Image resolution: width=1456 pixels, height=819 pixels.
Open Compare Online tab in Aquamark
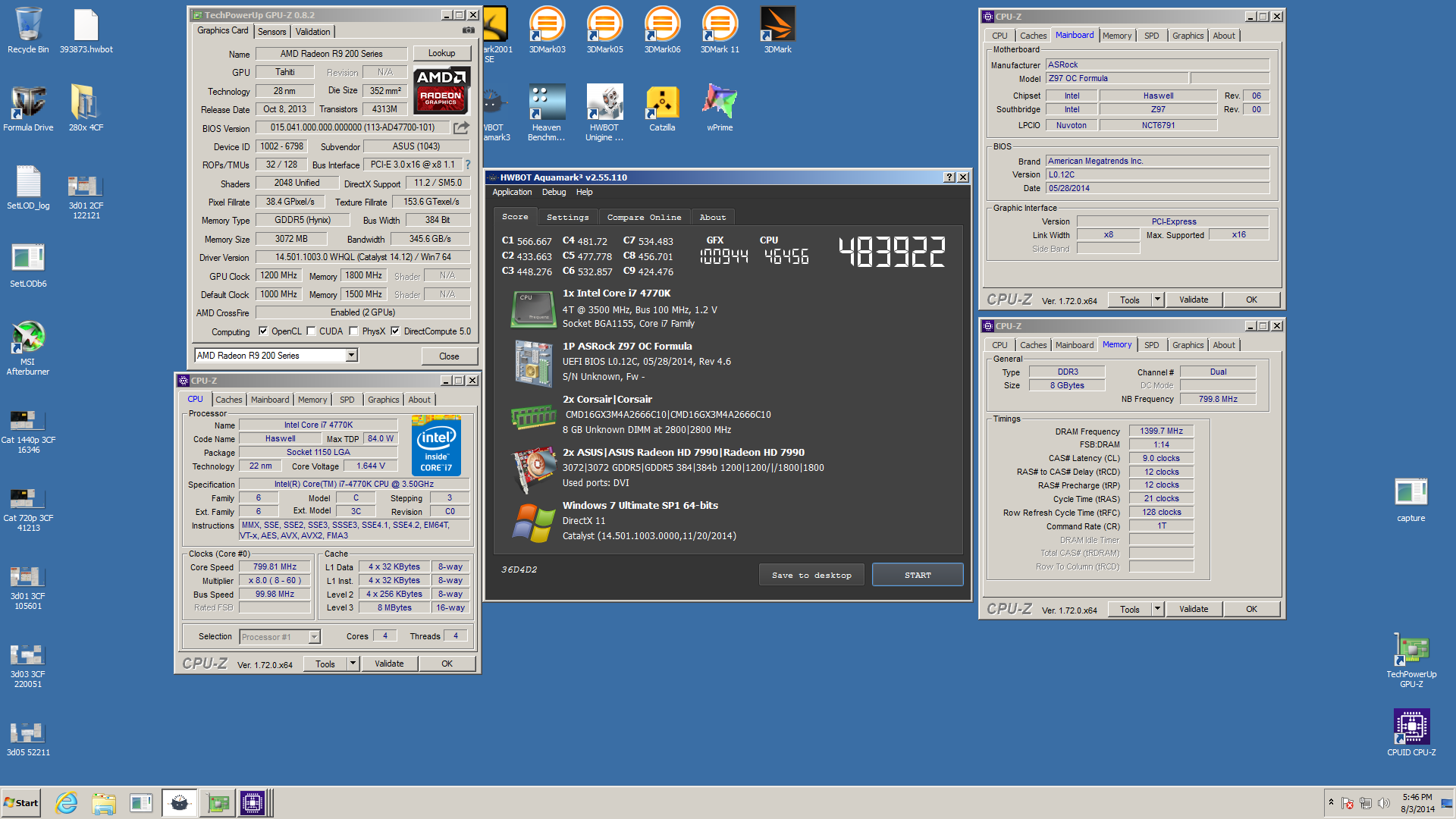pos(645,217)
